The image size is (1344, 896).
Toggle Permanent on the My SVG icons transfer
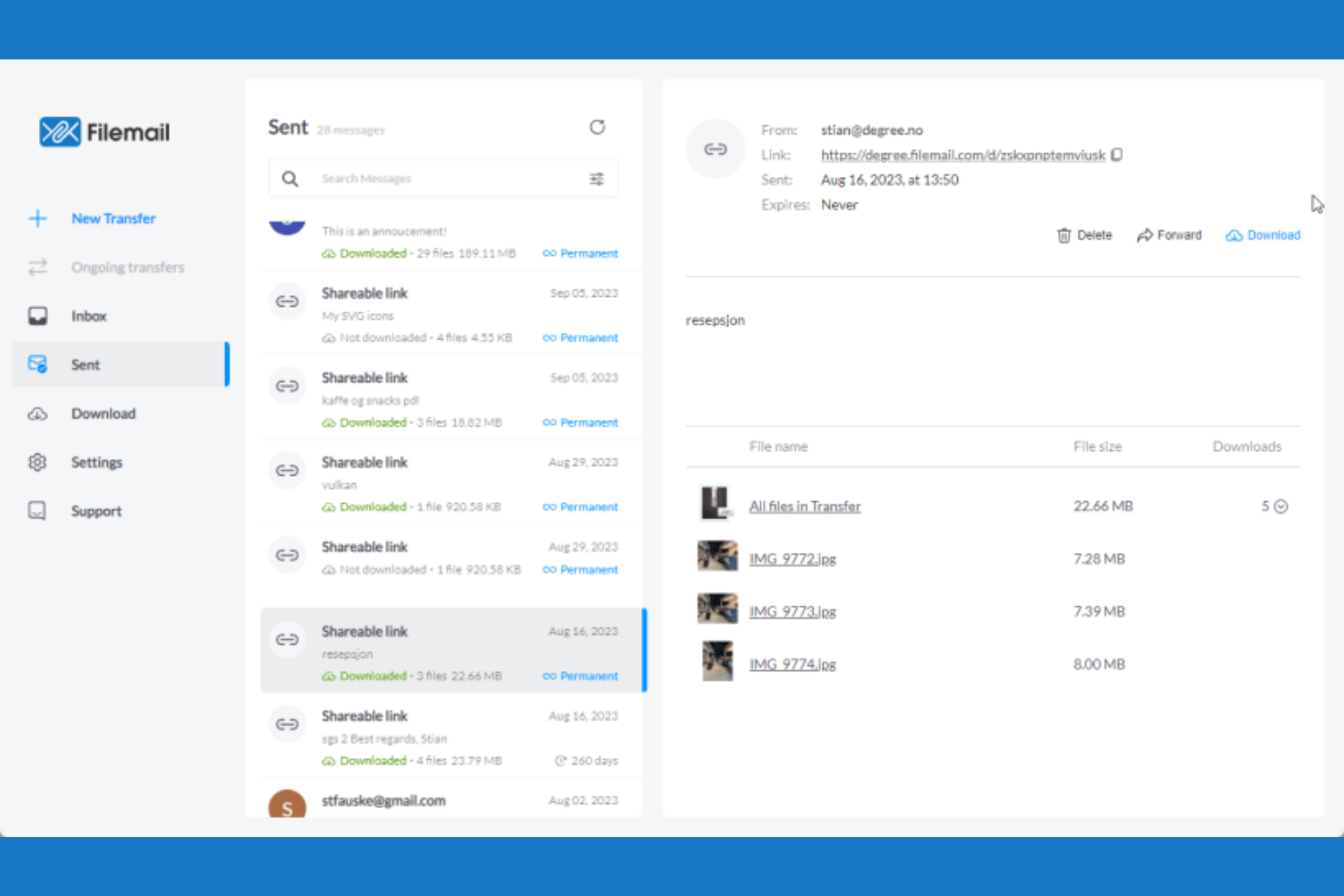point(579,337)
